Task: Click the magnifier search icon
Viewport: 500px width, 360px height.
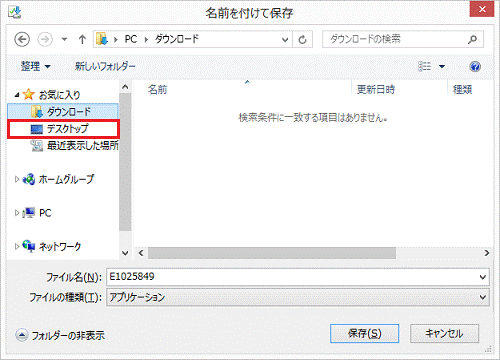Action: tap(472, 39)
